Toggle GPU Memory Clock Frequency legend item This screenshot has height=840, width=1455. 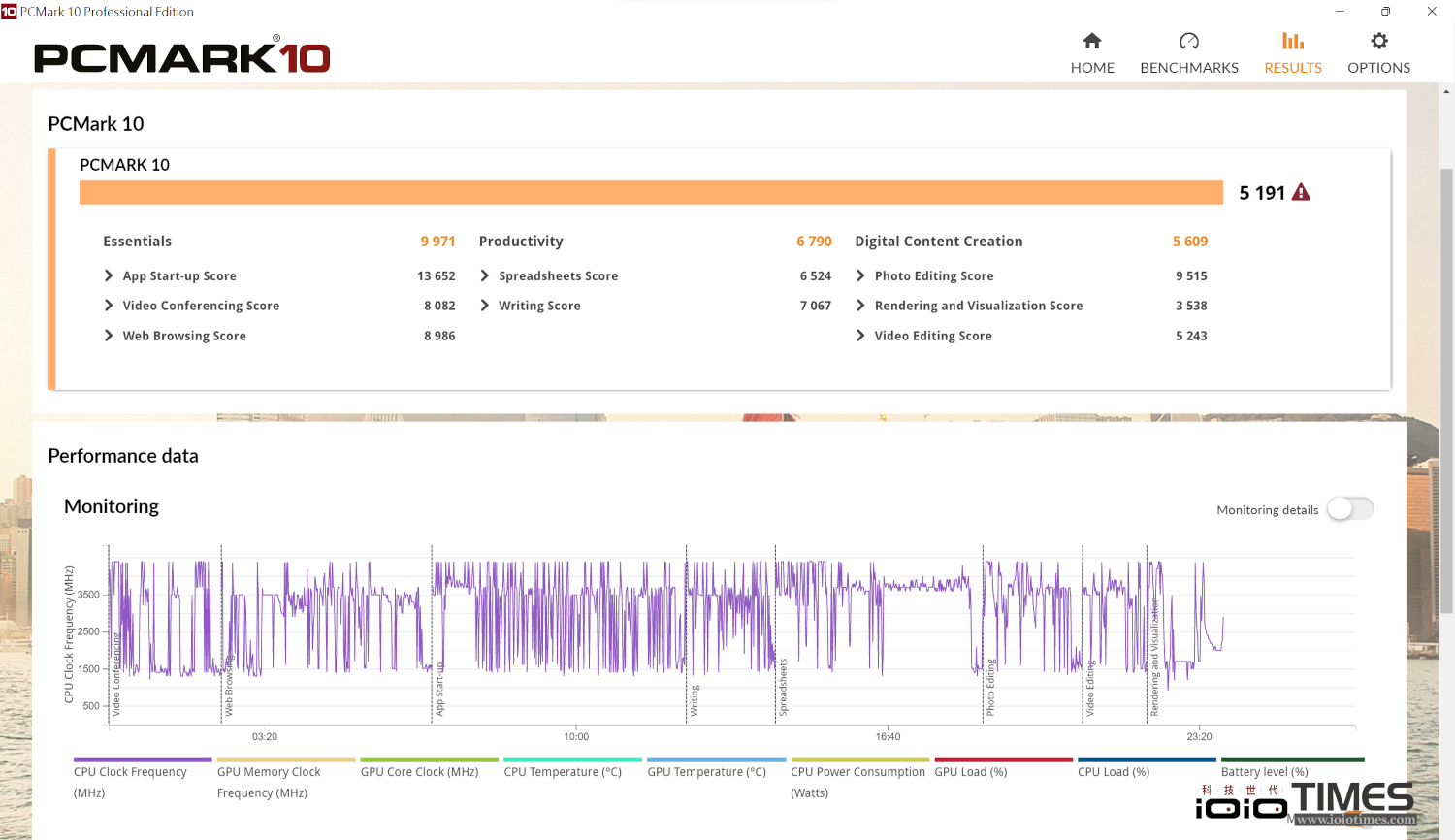click(285, 780)
